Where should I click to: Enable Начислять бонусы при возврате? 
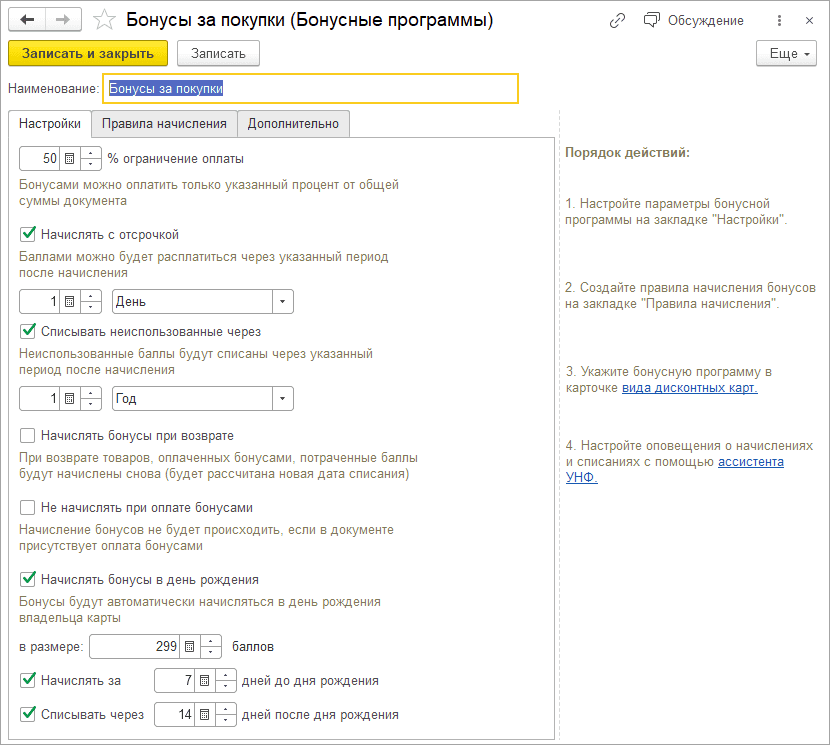[28, 435]
